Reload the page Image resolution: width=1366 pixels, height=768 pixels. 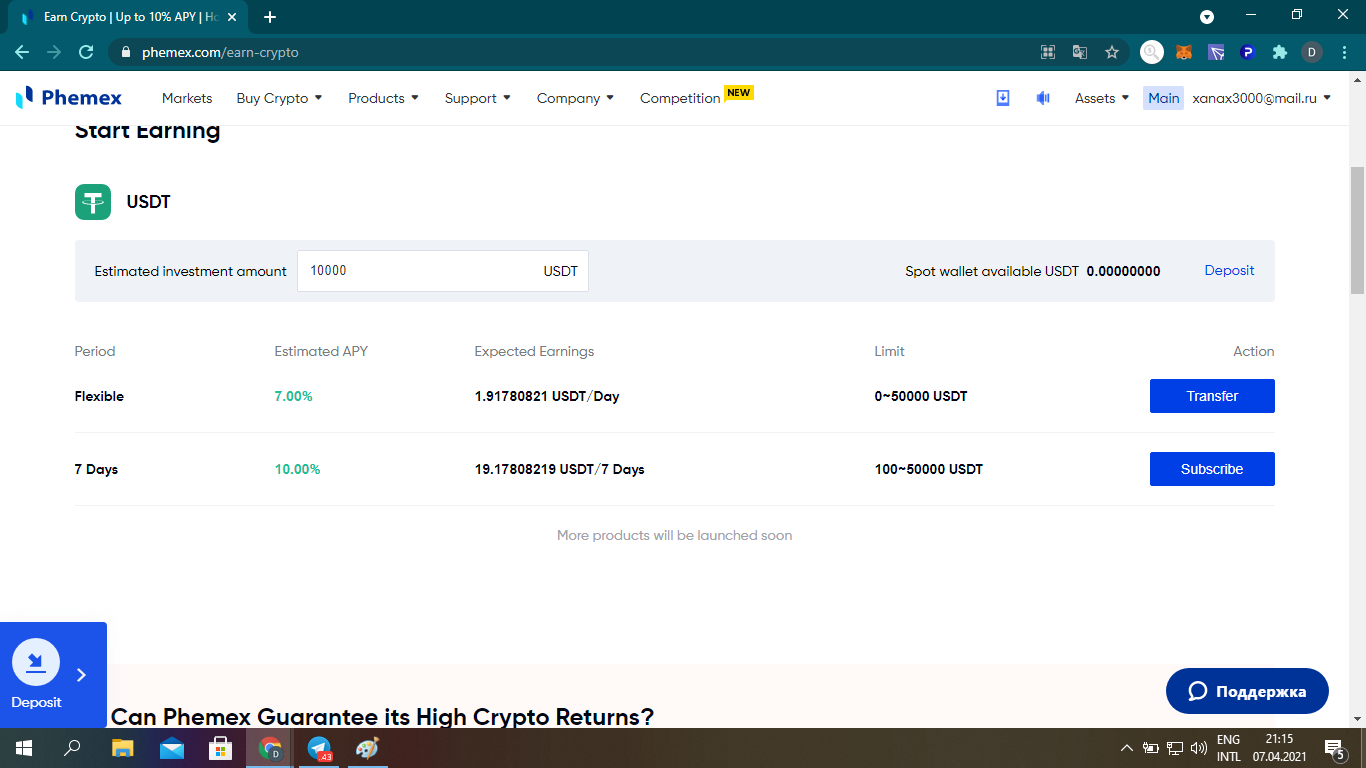click(86, 52)
